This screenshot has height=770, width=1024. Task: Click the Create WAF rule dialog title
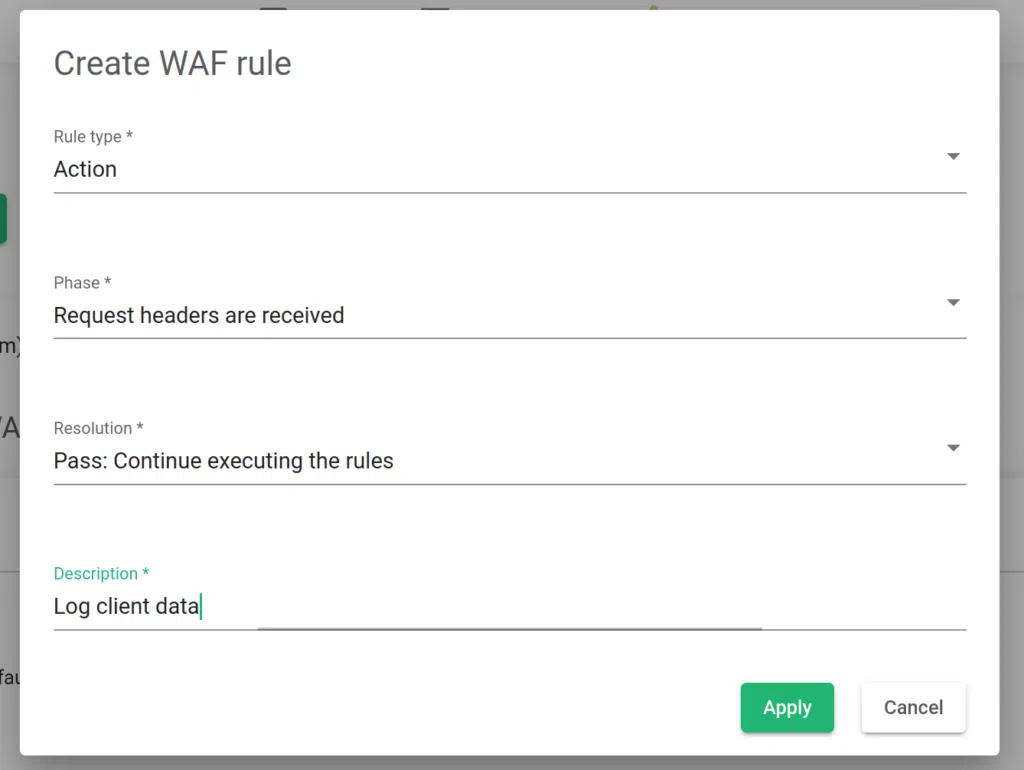click(172, 63)
